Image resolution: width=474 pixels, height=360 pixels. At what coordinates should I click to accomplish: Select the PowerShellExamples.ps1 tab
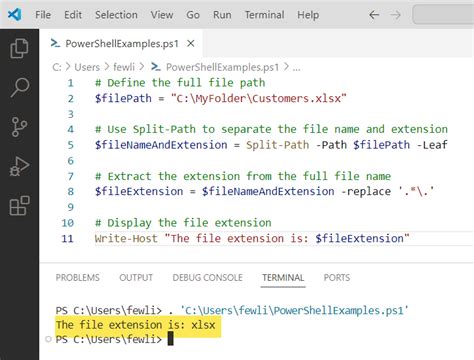point(122,44)
